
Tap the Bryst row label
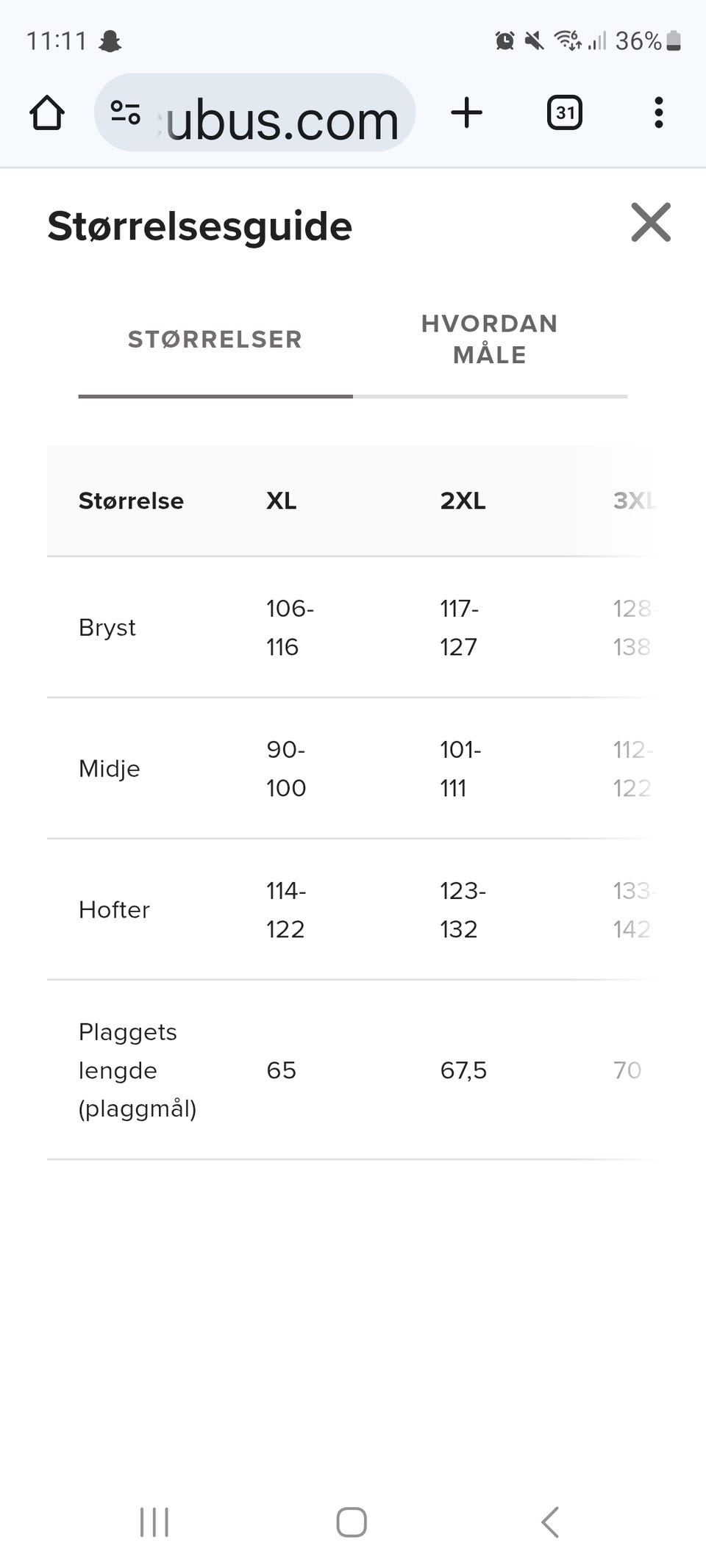point(107,628)
